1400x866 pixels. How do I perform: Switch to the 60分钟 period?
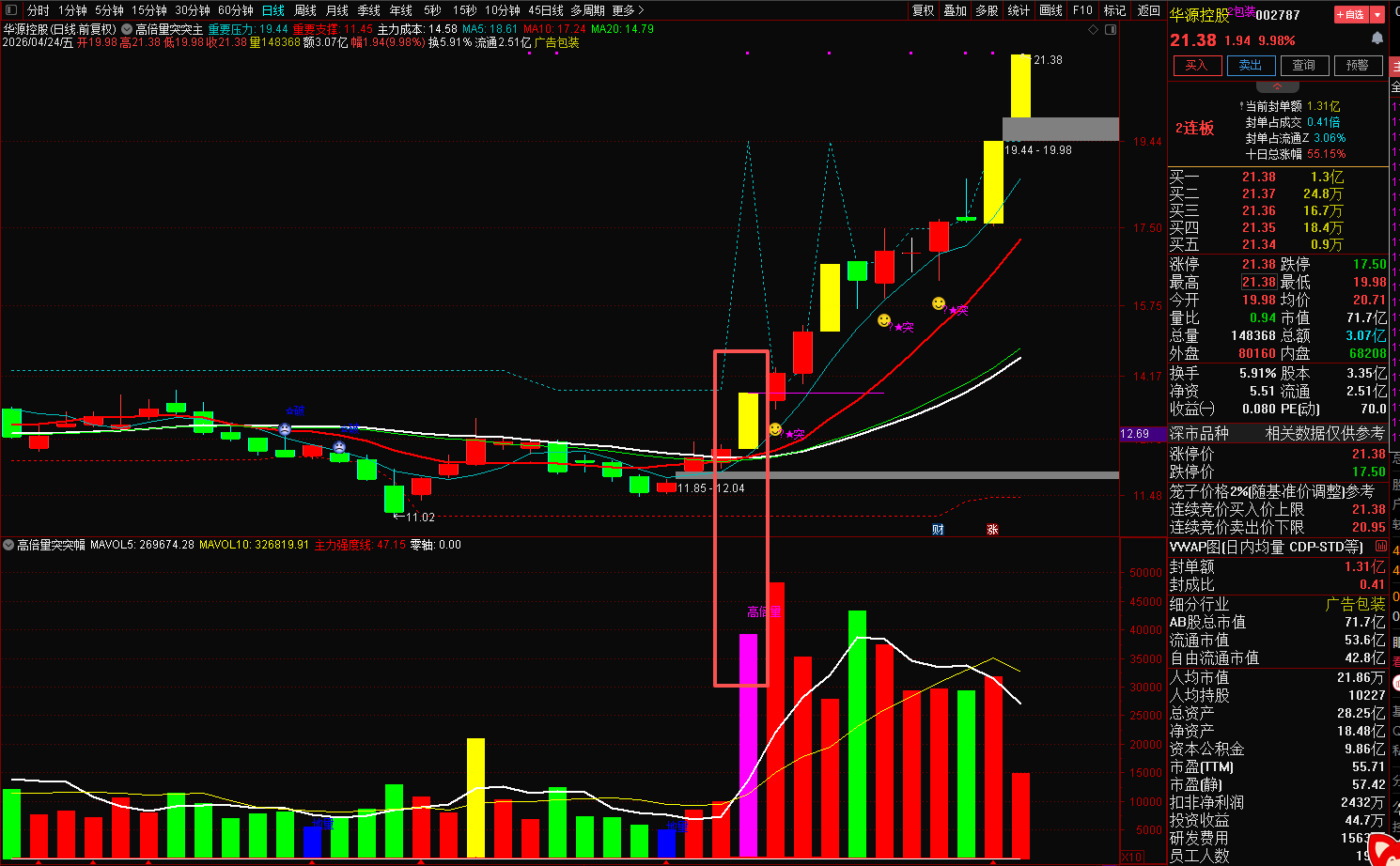click(x=236, y=10)
